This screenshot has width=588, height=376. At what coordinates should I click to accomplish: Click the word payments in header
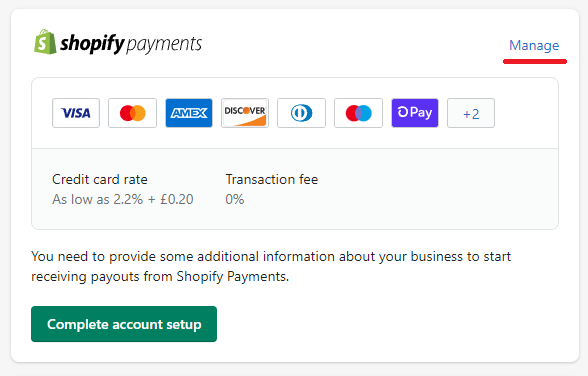pos(164,45)
